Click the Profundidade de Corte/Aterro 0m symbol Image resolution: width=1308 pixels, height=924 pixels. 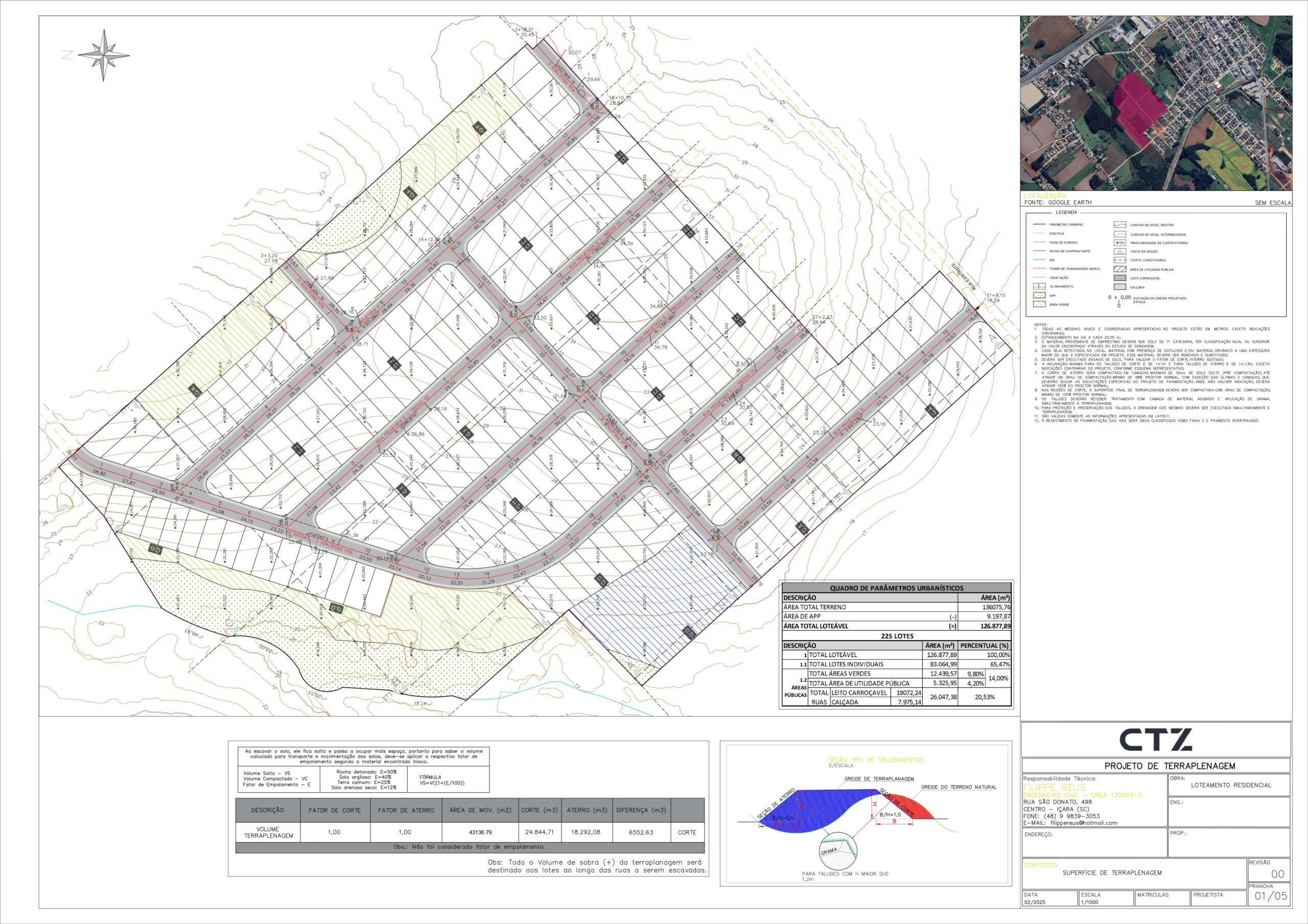pyautogui.click(x=1119, y=243)
